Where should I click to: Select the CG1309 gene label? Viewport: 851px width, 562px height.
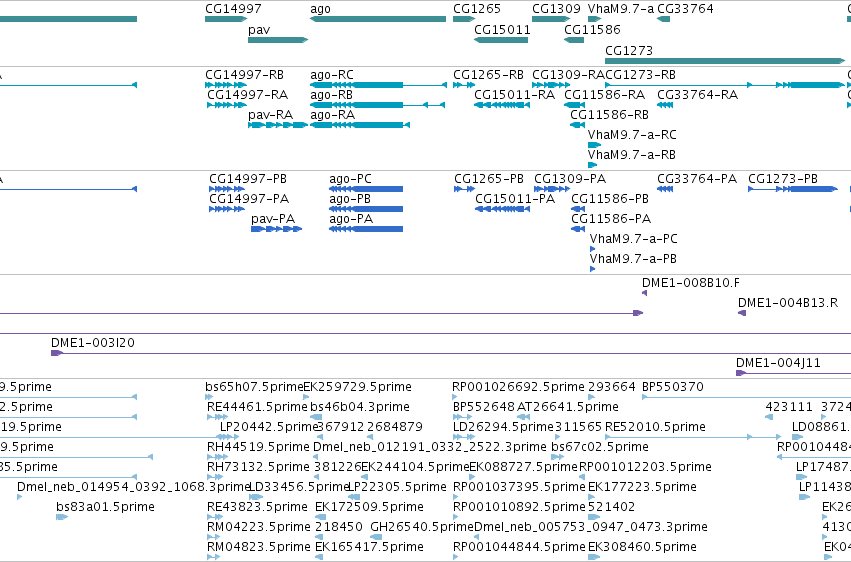556,9
